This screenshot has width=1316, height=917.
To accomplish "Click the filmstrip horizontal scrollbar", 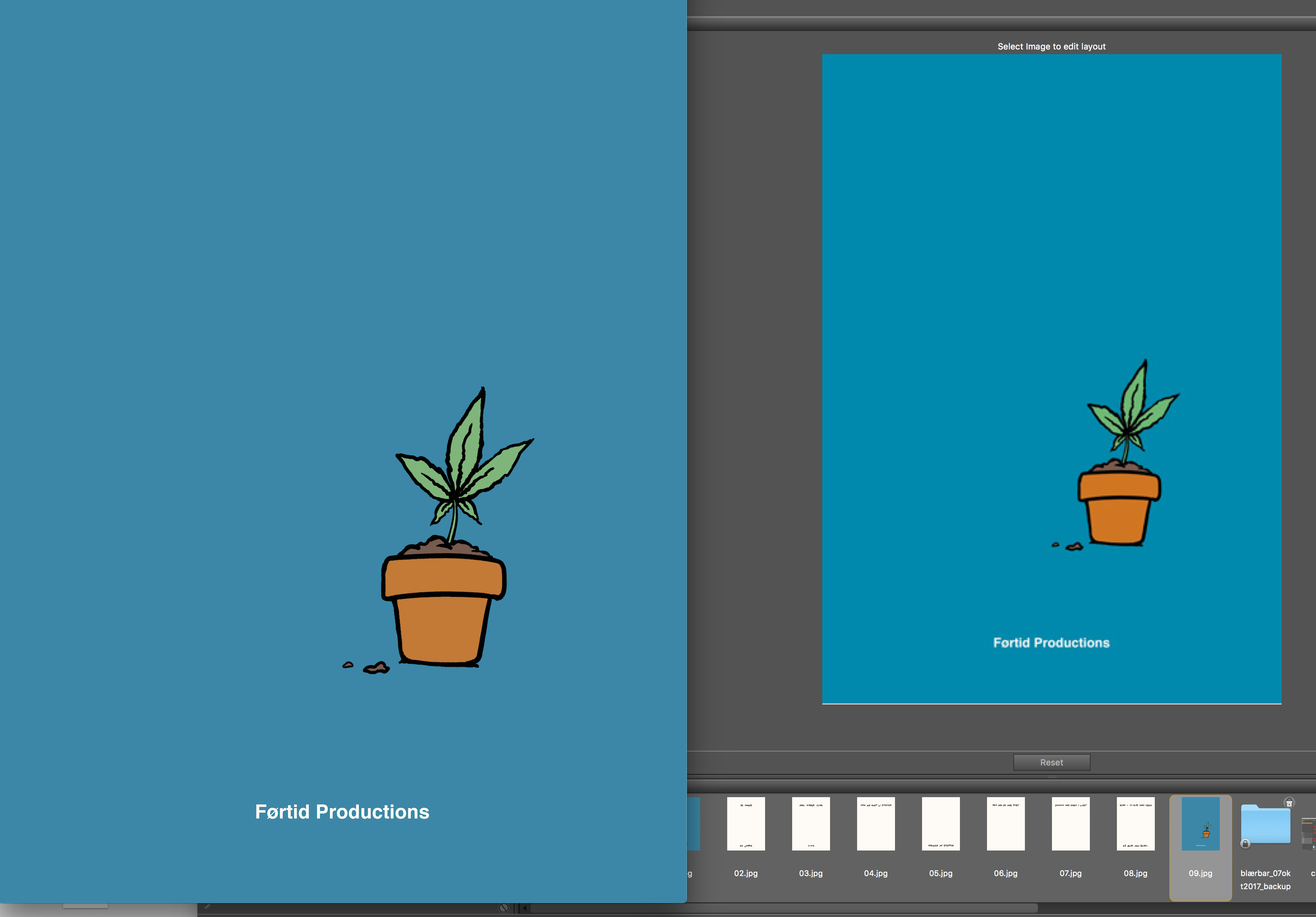I will click(783, 908).
